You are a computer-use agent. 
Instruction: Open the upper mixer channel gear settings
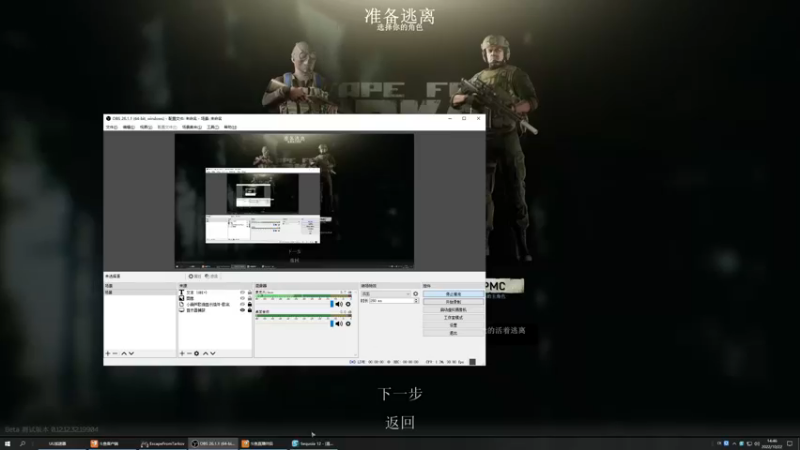click(348, 304)
